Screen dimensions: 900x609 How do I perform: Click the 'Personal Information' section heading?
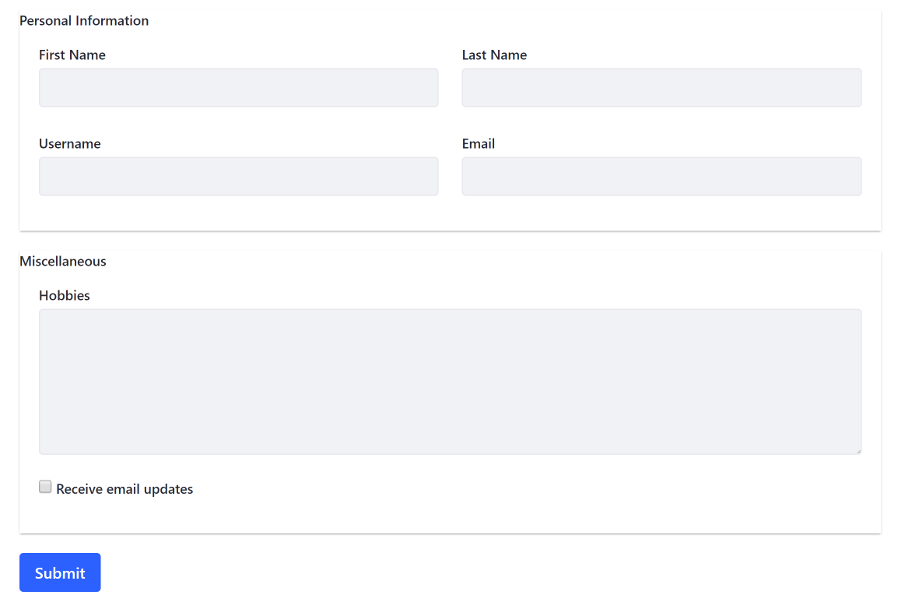[84, 21]
